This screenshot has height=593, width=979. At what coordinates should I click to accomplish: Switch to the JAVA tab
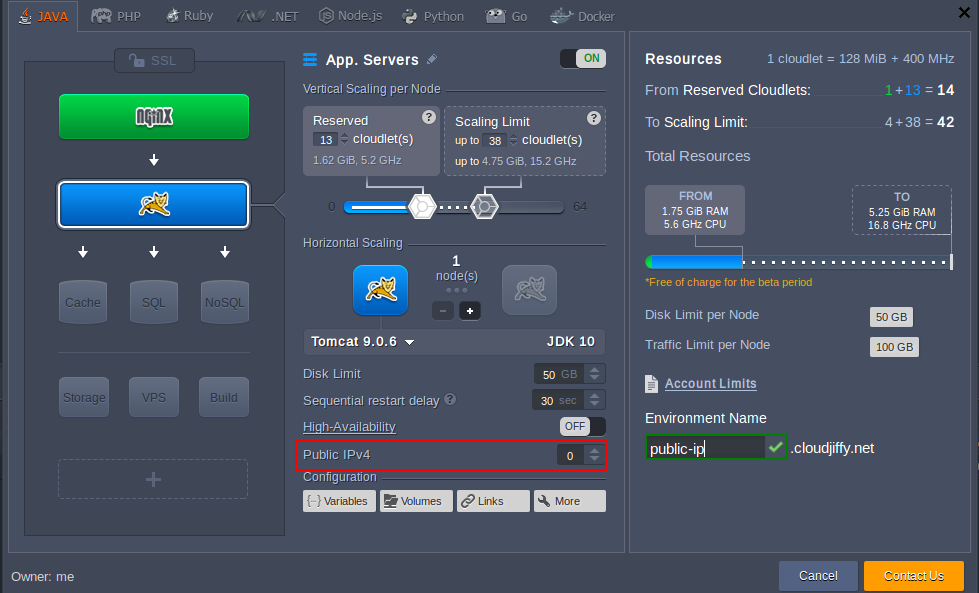point(43,16)
